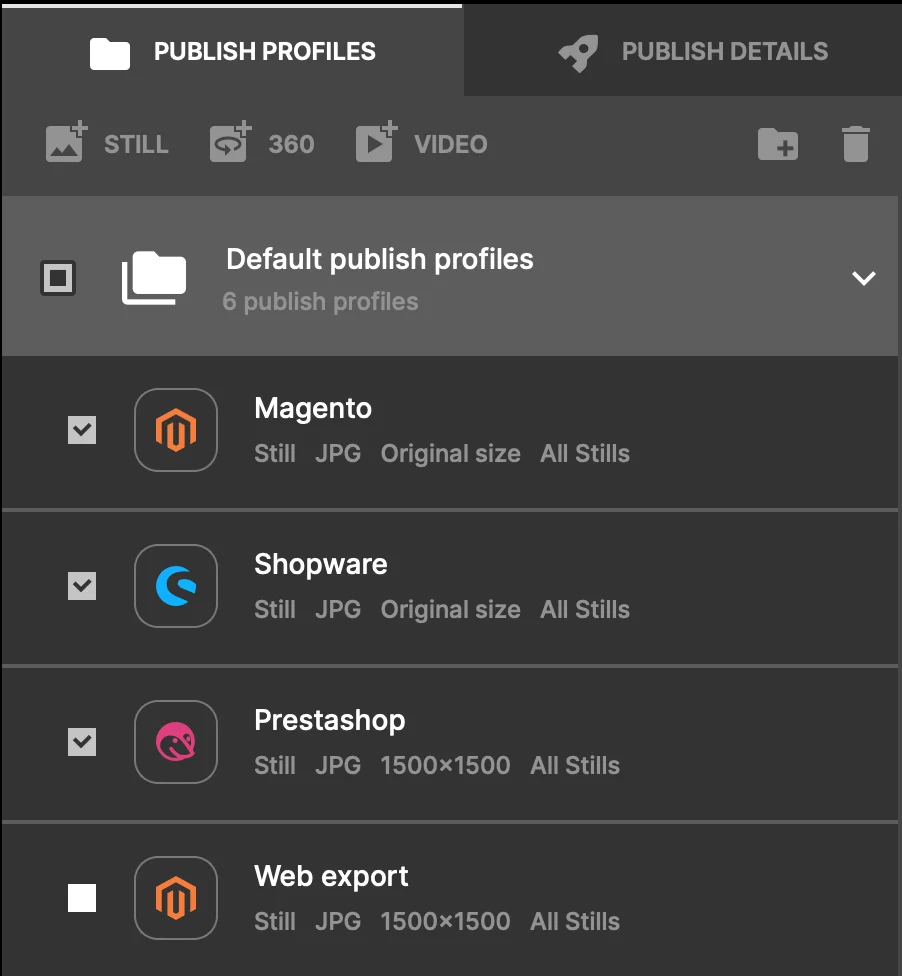Viewport: 902px width, 976px height.
Task: Click 'Original size' in Magento row
Action: (x=451, y=454)
